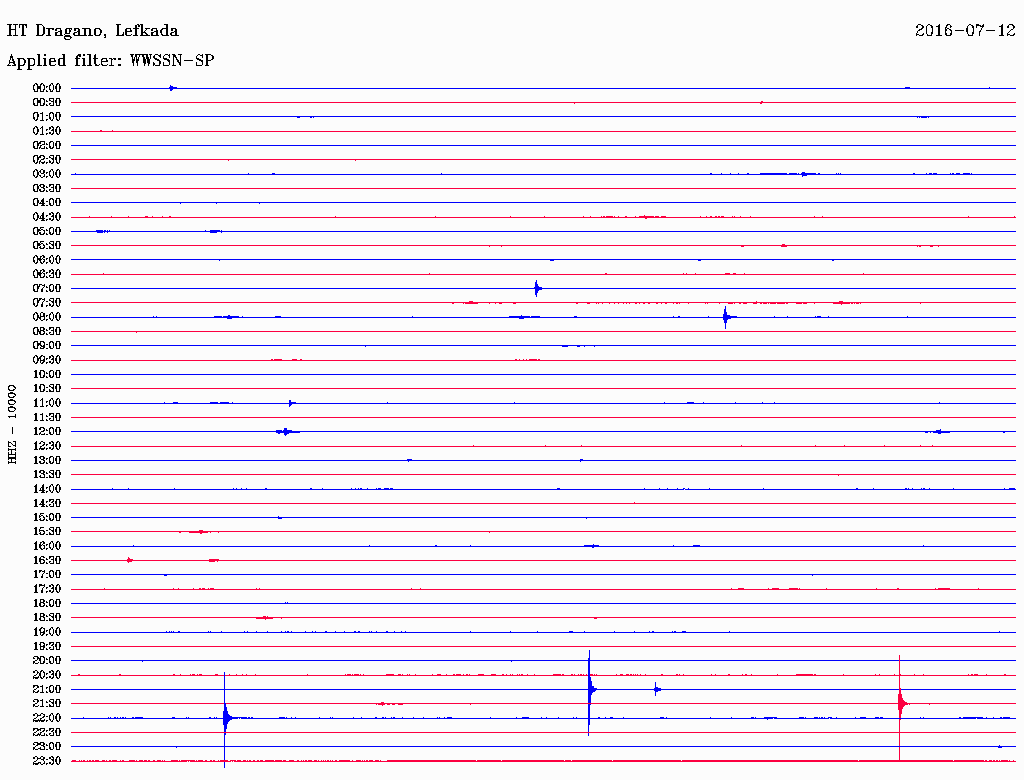Select the 01:30 time label

point(47,131)
